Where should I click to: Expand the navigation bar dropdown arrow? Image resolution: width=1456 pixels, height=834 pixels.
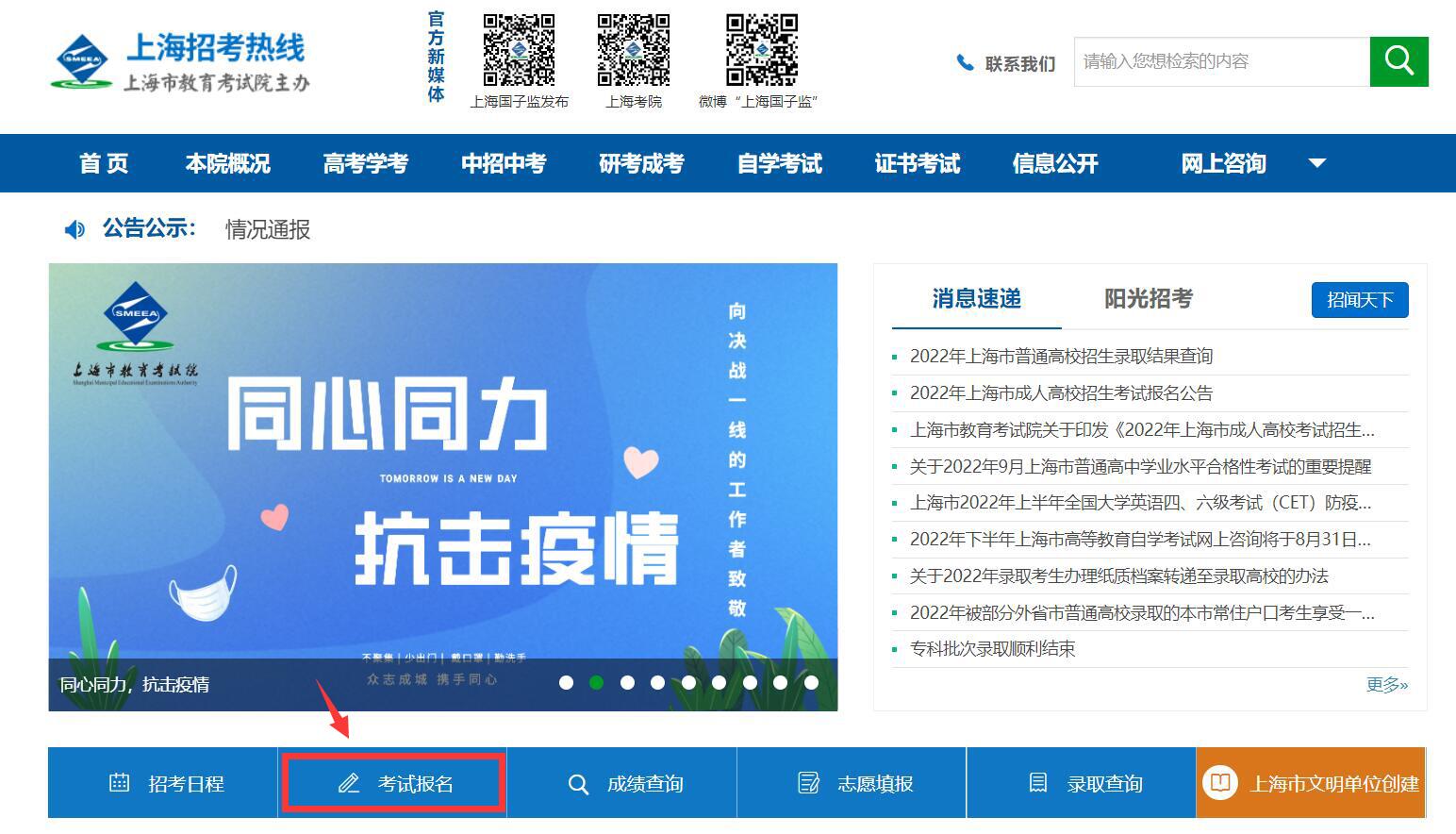(x=1317, y=163)
